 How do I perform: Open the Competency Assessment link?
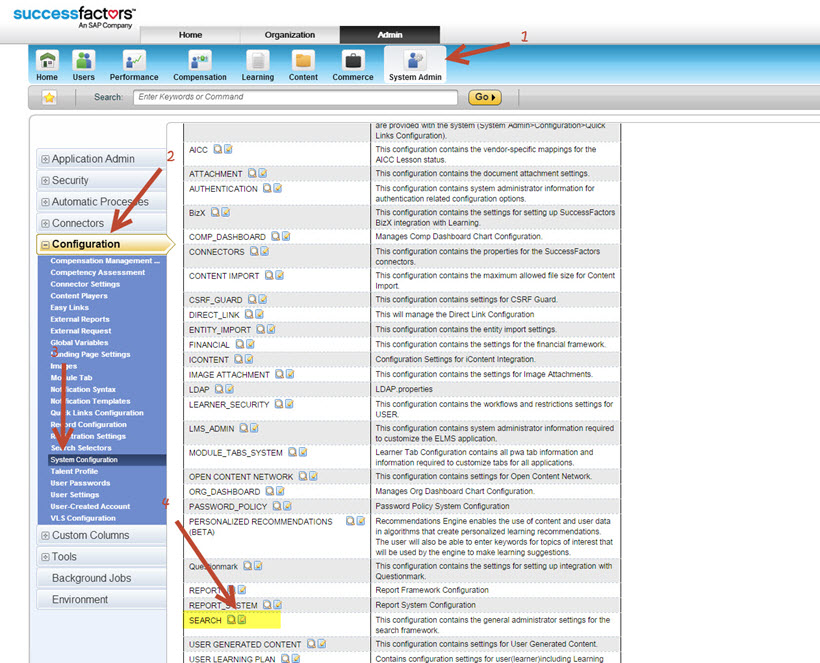pyautogui.click(x=98, y=272)
